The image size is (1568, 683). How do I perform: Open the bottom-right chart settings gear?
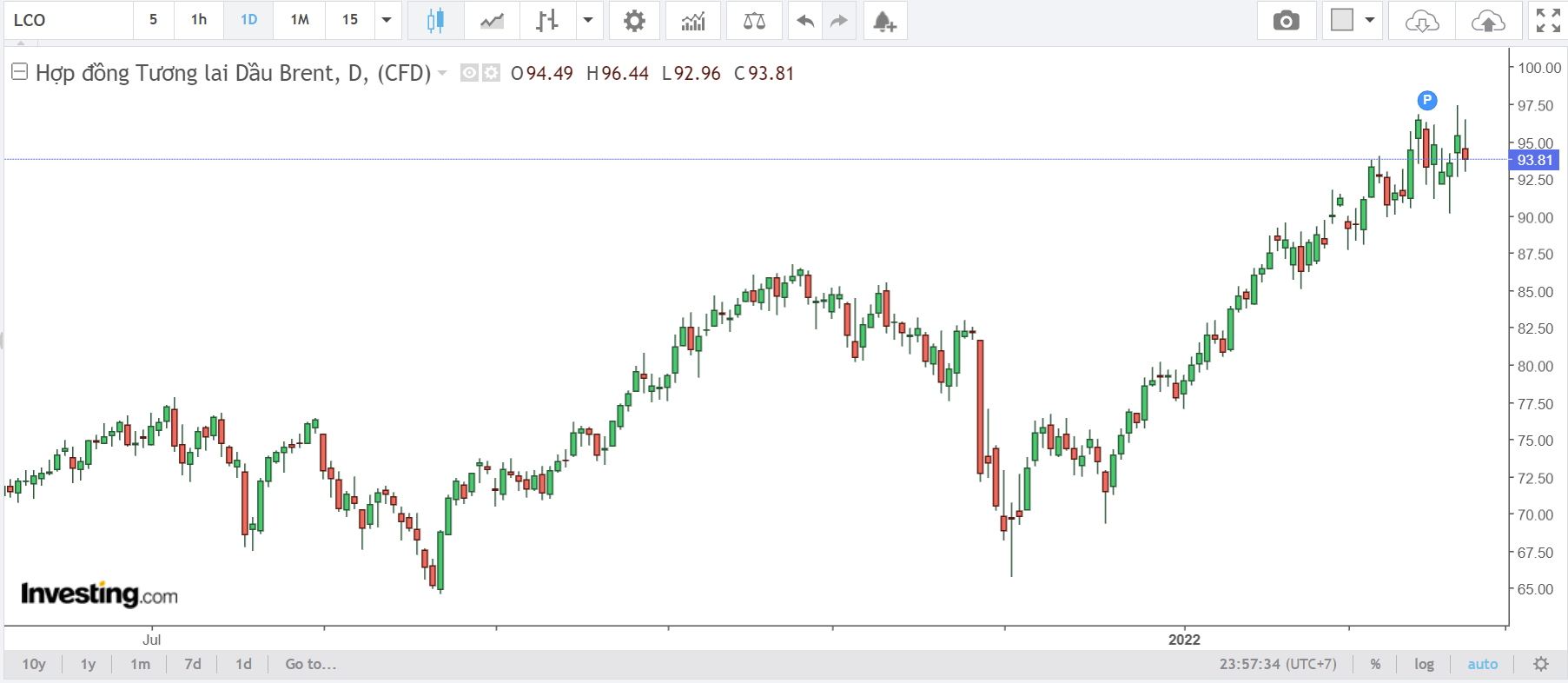coord(1541,664)
